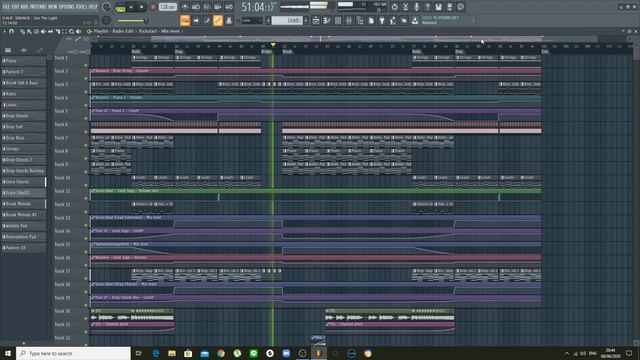Open the Piano roll view icon

(327, 20)
